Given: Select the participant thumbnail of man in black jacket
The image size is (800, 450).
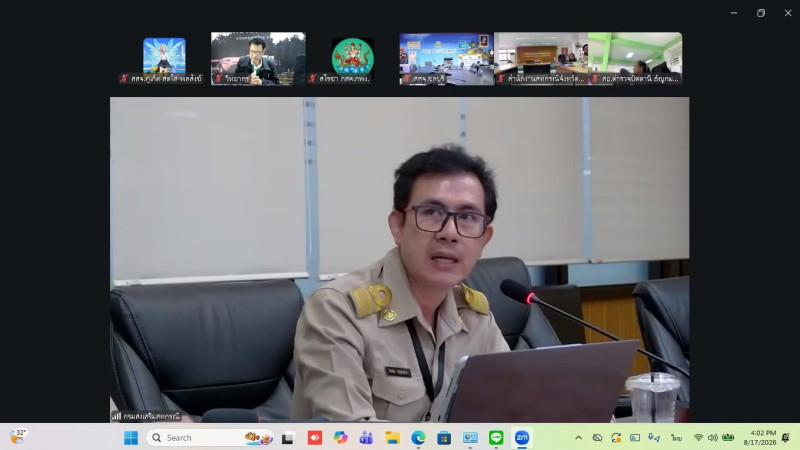Looking at the screenshot, I should click(258, 59).
